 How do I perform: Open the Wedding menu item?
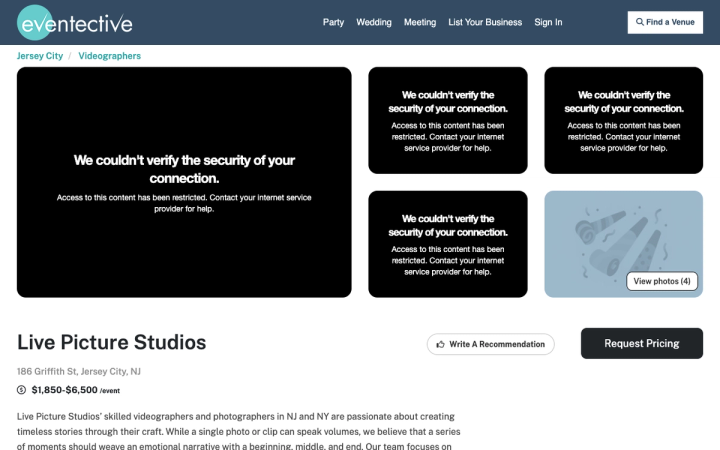(x=374, y=22)
